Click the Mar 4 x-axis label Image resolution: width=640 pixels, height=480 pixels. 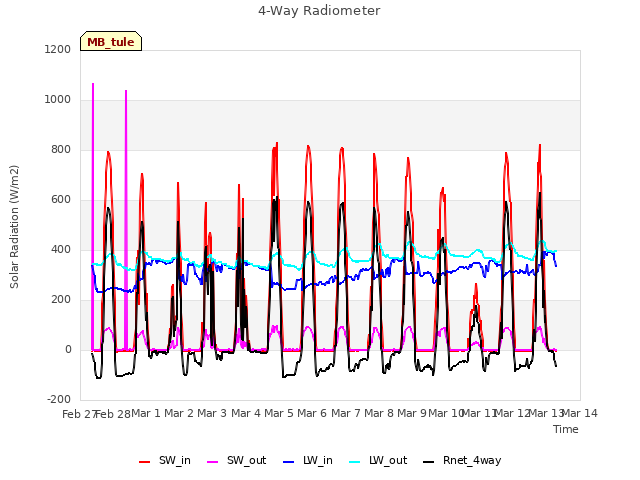coord(246,413)
